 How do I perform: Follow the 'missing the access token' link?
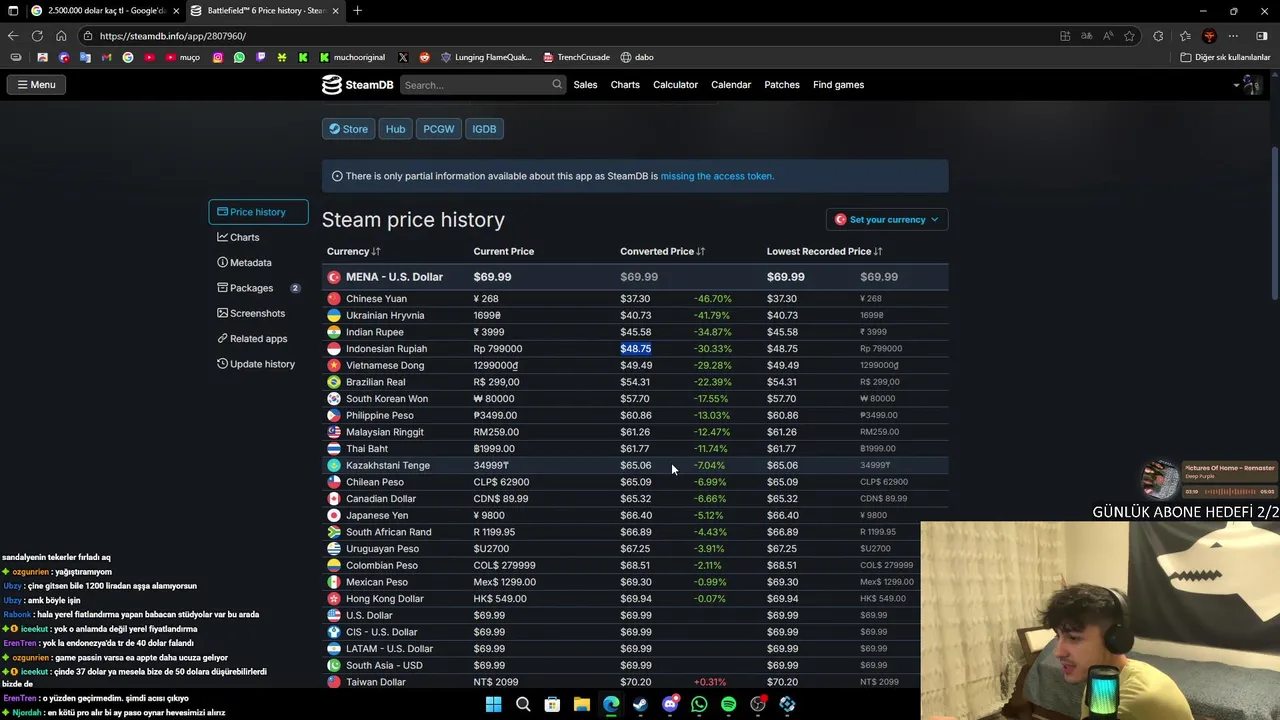click(717, 176)
